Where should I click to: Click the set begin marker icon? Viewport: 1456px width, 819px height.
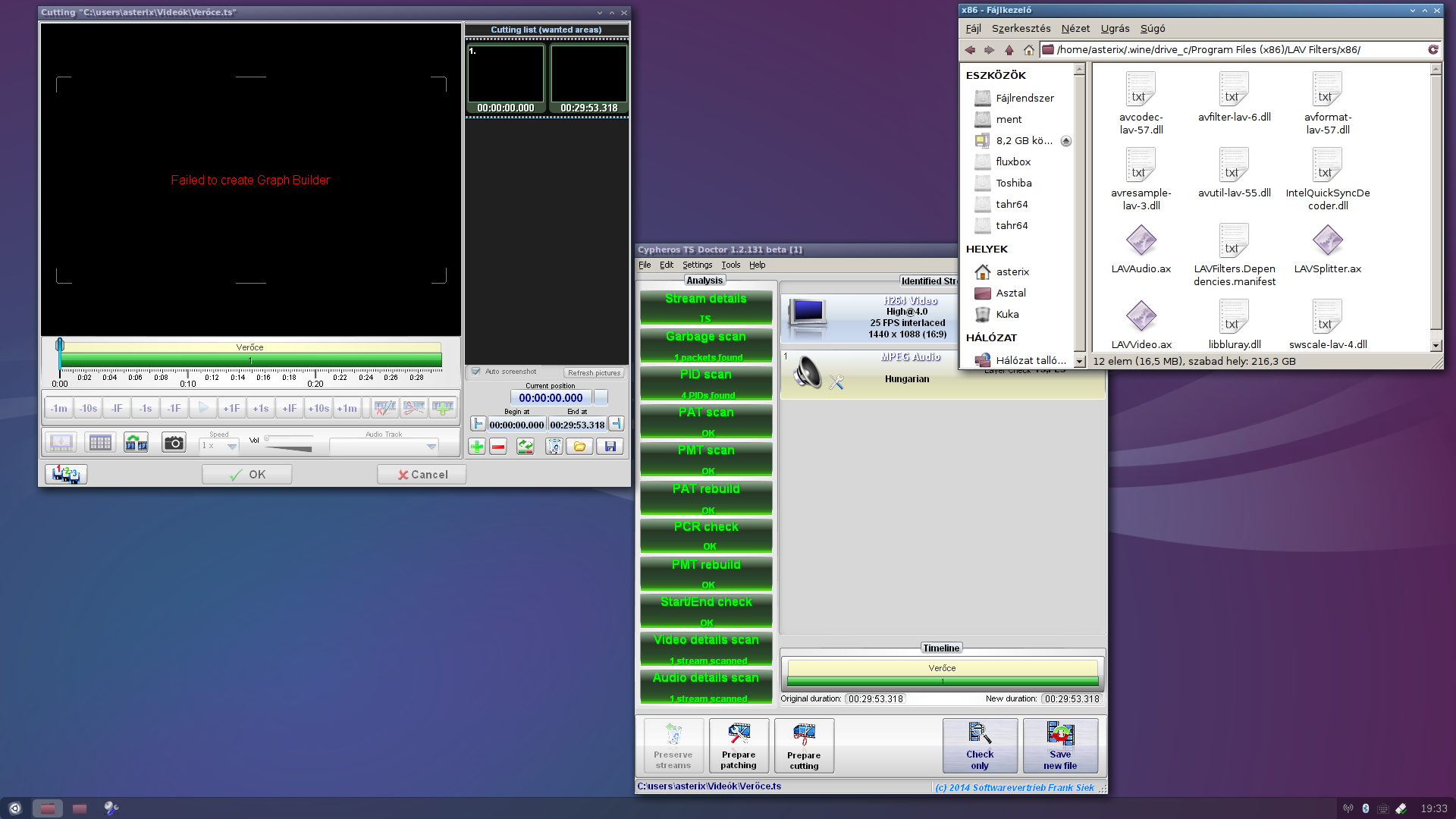(x=478, y=424)
